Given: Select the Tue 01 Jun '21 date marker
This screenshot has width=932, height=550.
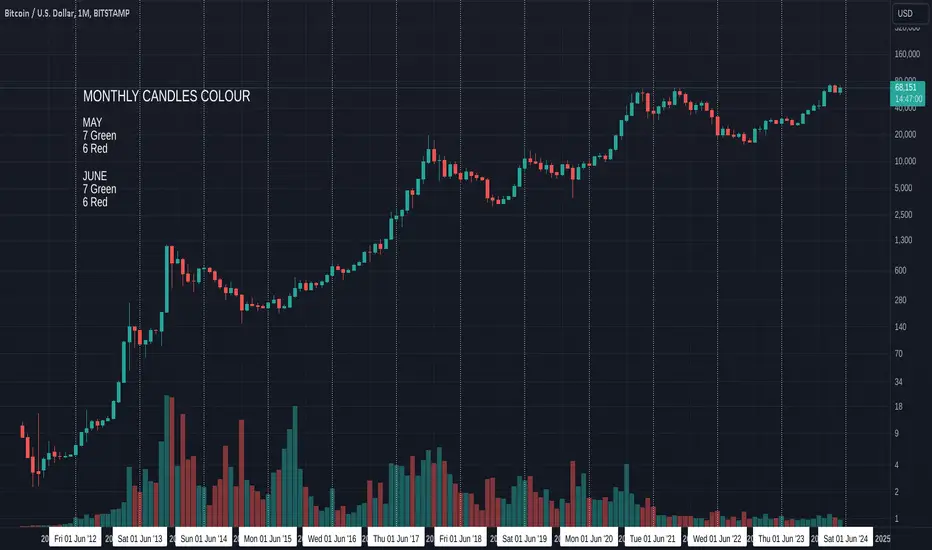Looking at the screenshot, I should click(653, 539).
